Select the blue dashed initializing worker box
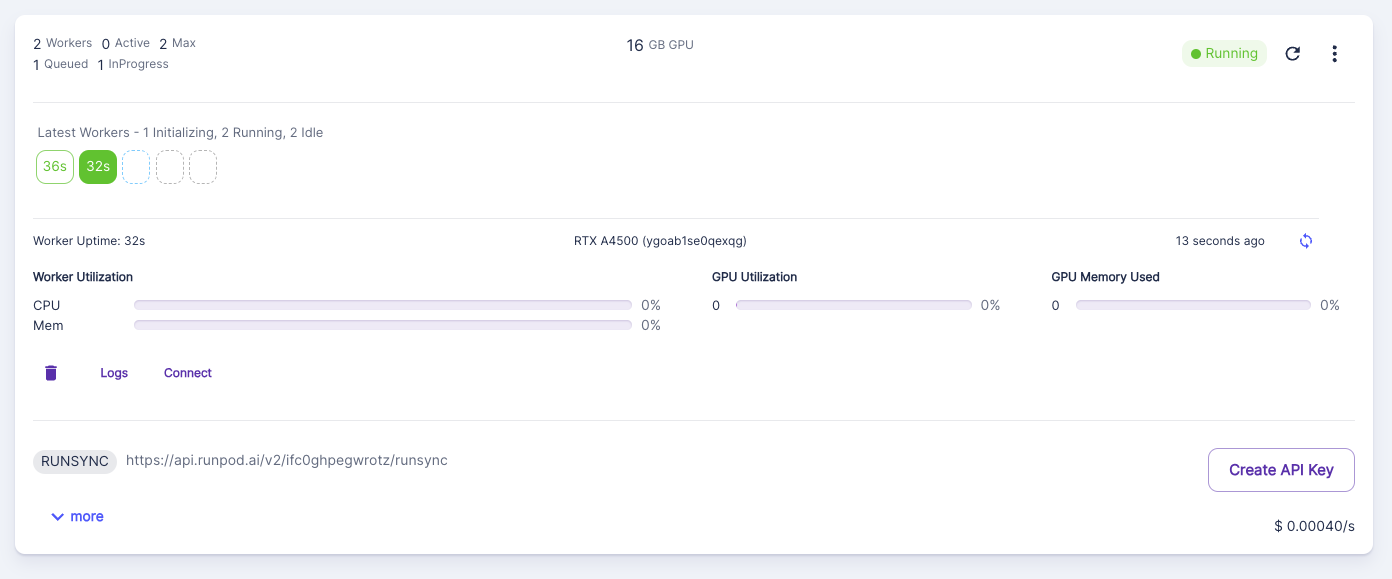This screenshot has height=579, width=1392. point(136,167)
